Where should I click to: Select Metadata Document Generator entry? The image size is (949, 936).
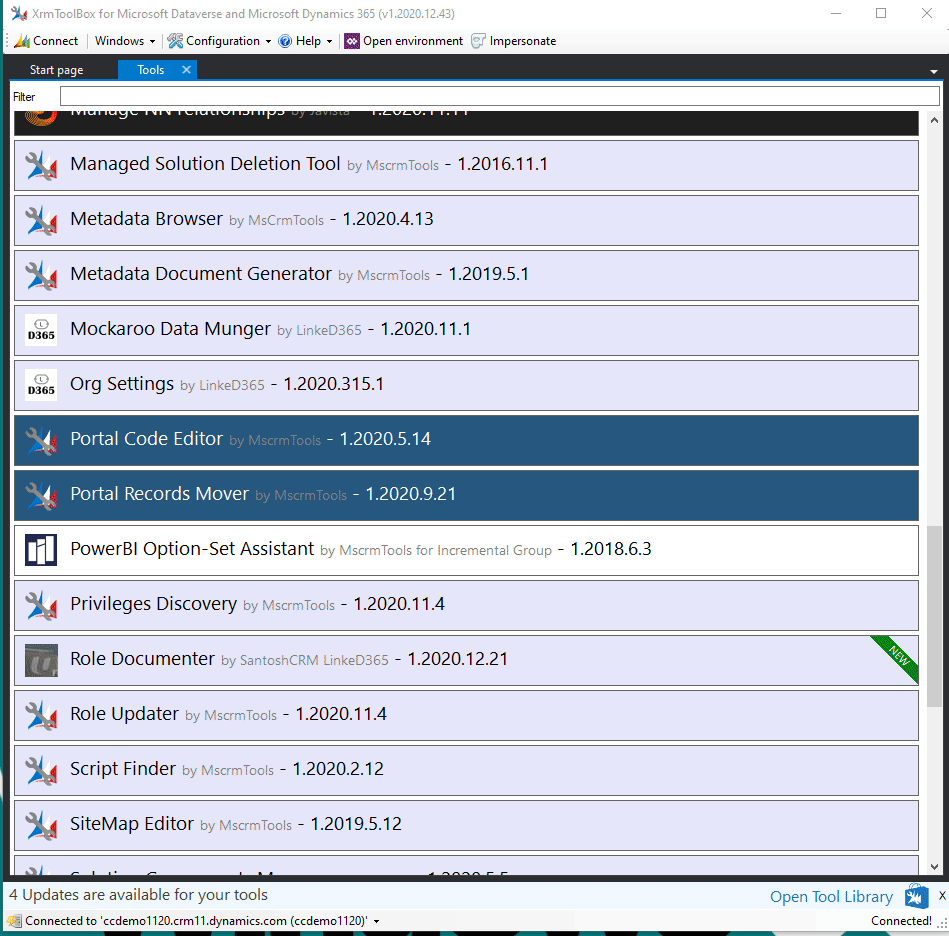point(466,275)
